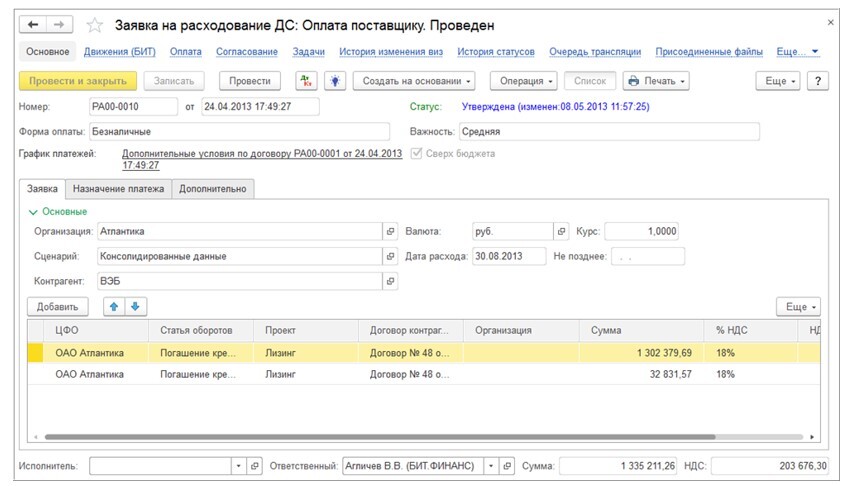Open Сценарий record with open icon
This screenshot has height=486, width=850.
(390, 256)
